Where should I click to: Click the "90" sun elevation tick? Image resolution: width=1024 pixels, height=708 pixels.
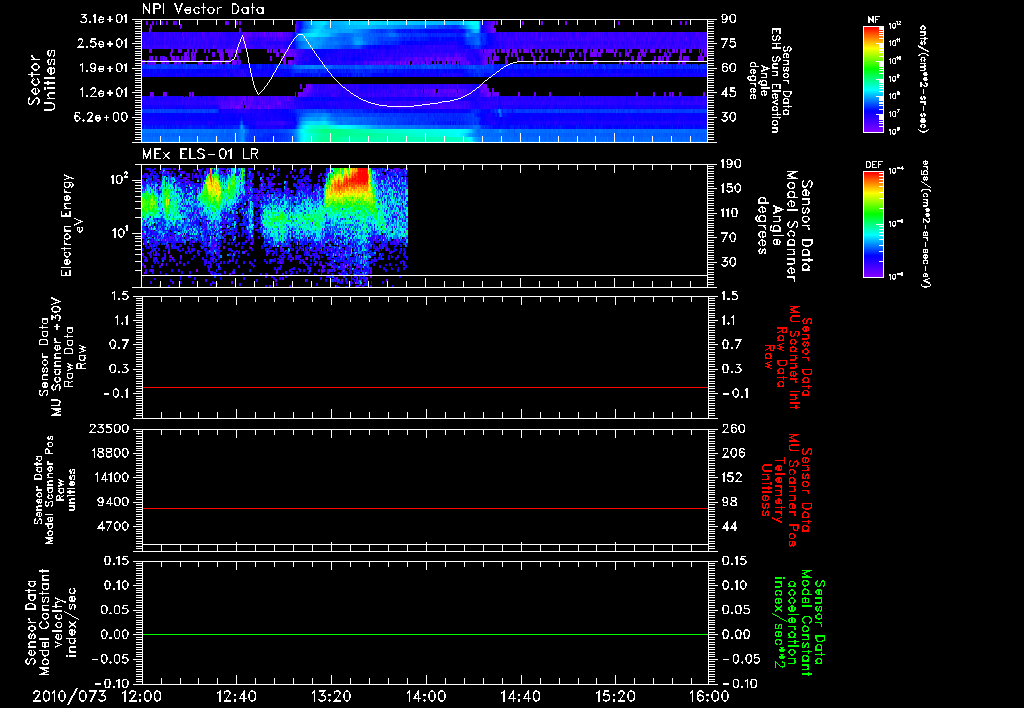pos(729,19)
